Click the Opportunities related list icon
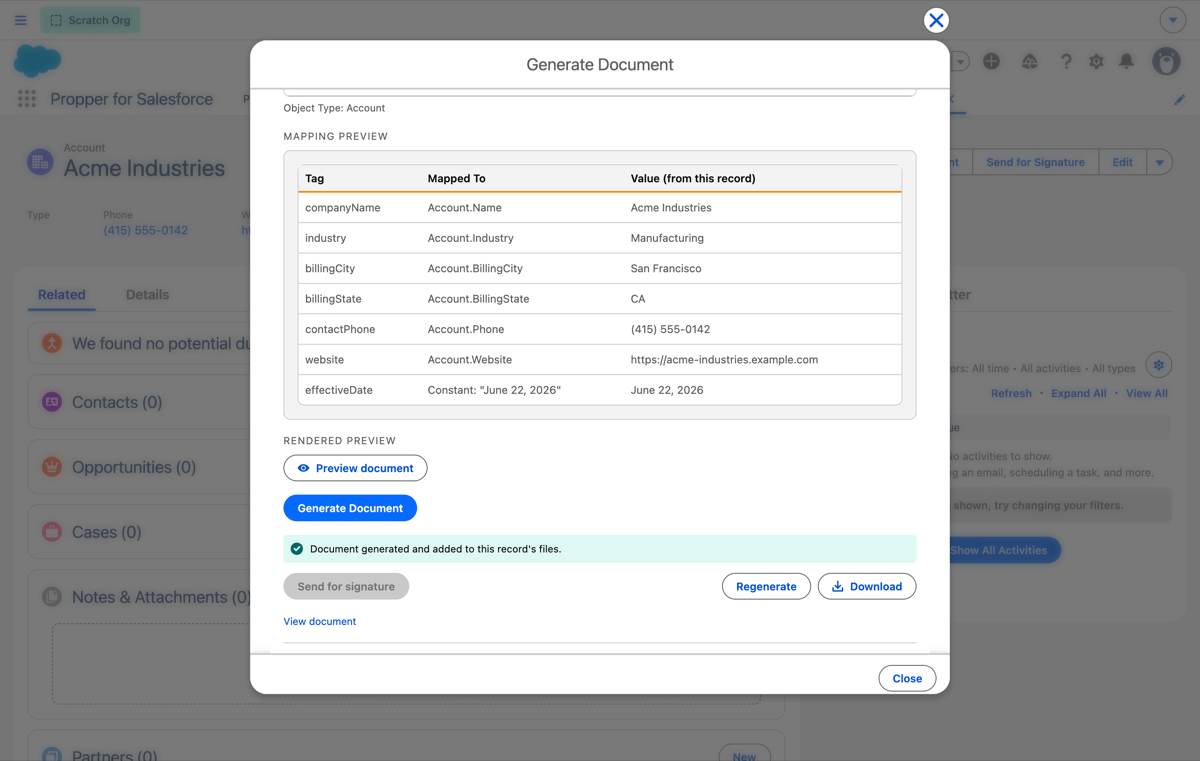The height and width of the screenshot is (761, 1200). (52, 467)
